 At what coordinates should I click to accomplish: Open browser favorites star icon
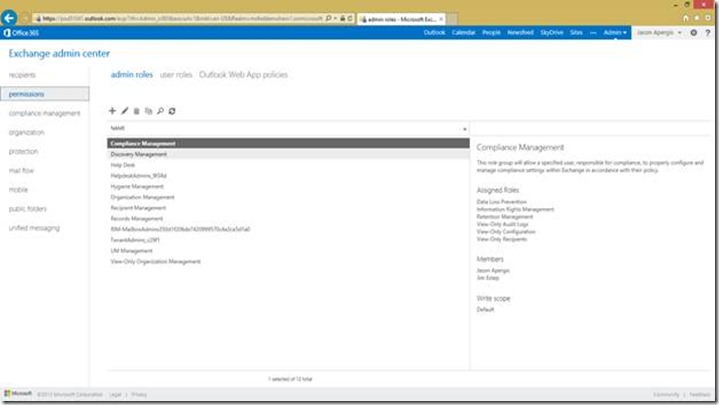point(697,18)
